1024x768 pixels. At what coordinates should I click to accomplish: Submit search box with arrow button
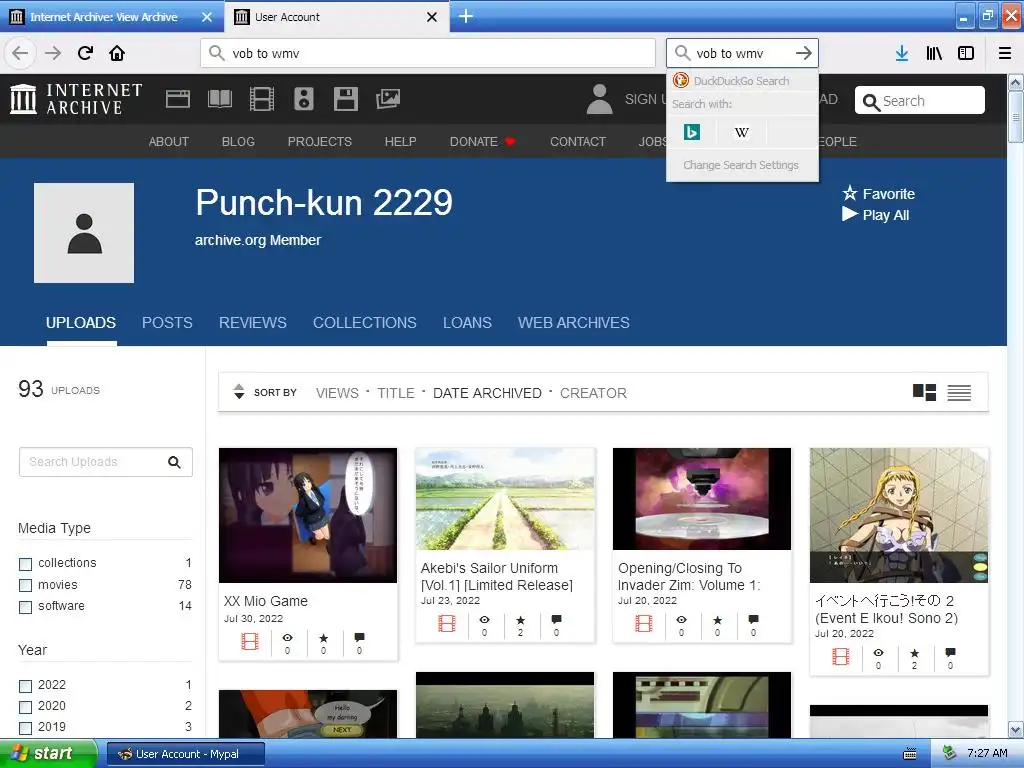click(x=804, y=53)
